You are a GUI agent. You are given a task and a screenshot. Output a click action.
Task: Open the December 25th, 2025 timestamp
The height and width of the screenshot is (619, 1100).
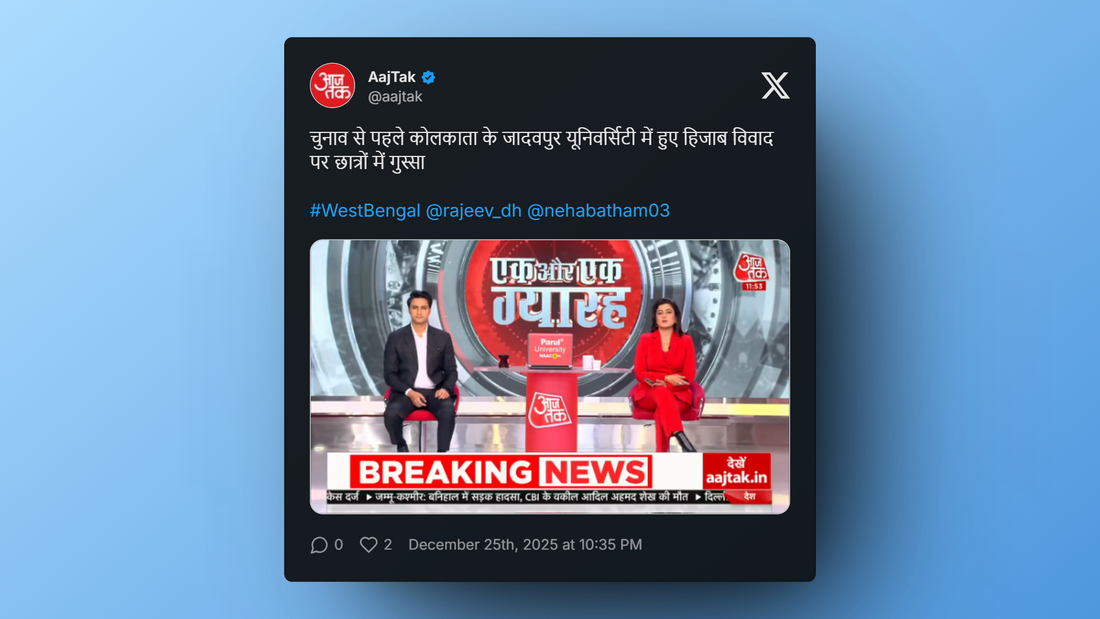pos(525,545)
